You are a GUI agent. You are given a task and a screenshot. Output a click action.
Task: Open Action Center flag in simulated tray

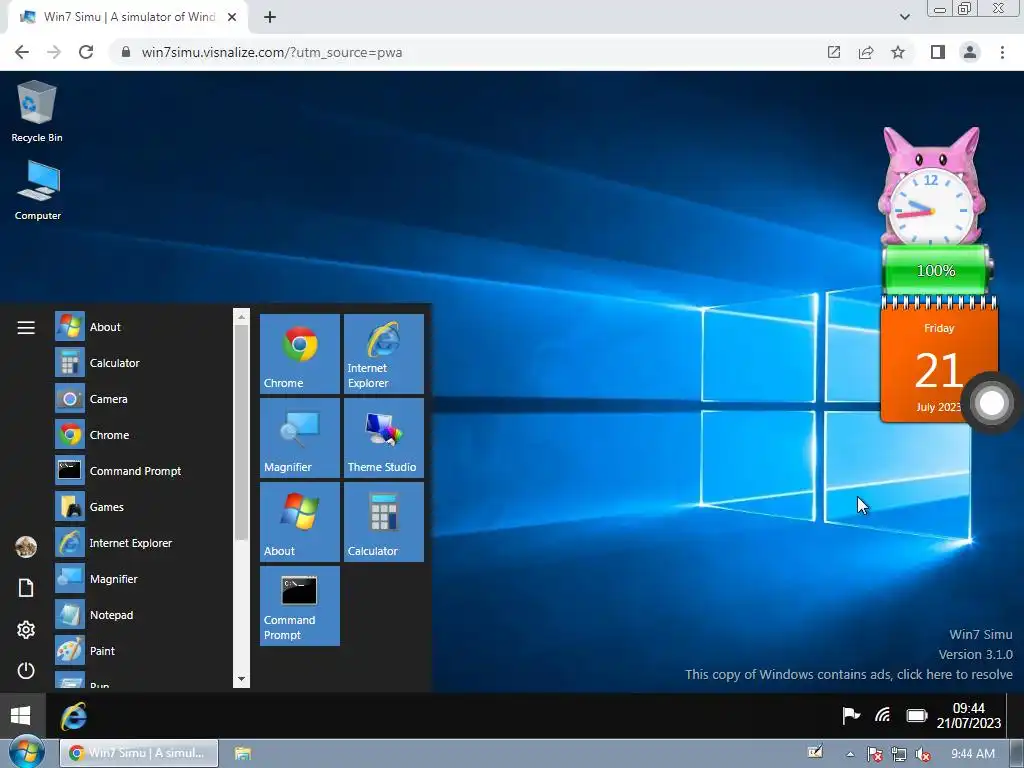tap(850, 716)
